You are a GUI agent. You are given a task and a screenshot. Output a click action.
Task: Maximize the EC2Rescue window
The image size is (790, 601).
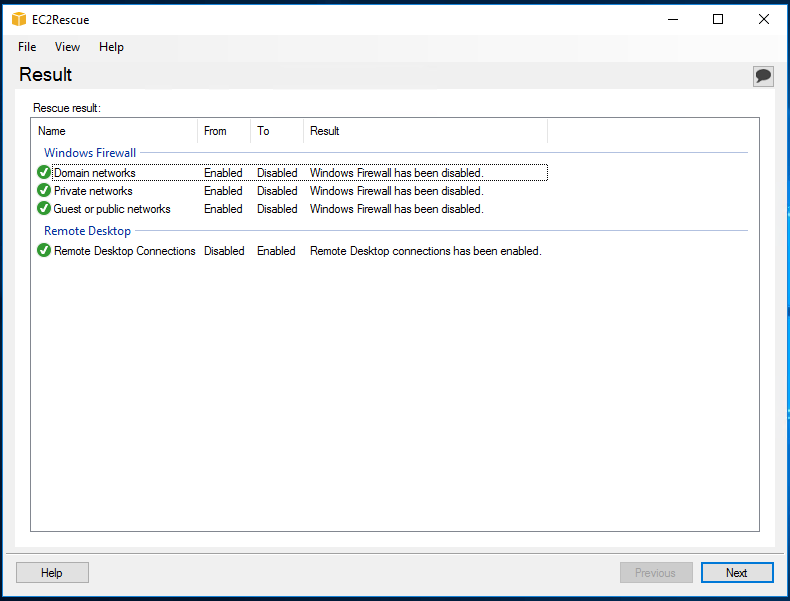718,19
